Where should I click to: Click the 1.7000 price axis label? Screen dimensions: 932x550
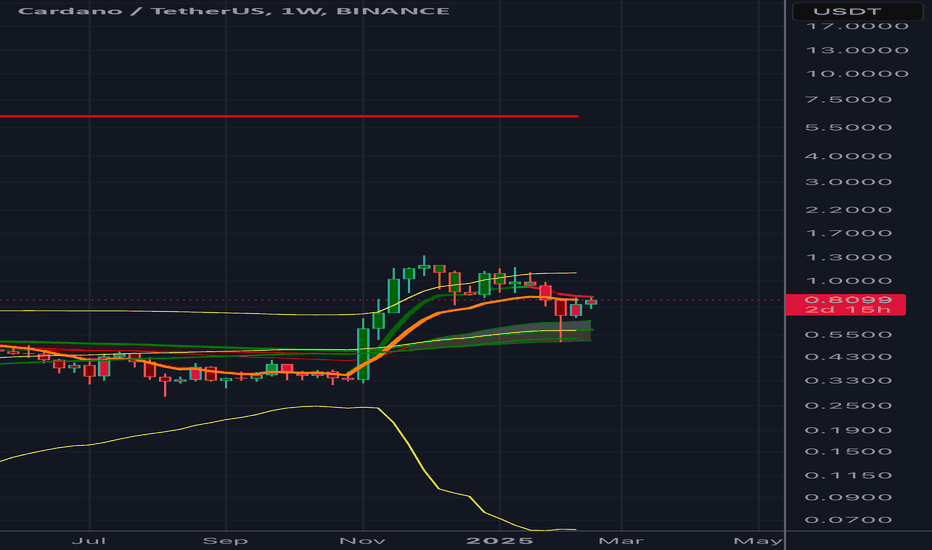tap(849, 233)
